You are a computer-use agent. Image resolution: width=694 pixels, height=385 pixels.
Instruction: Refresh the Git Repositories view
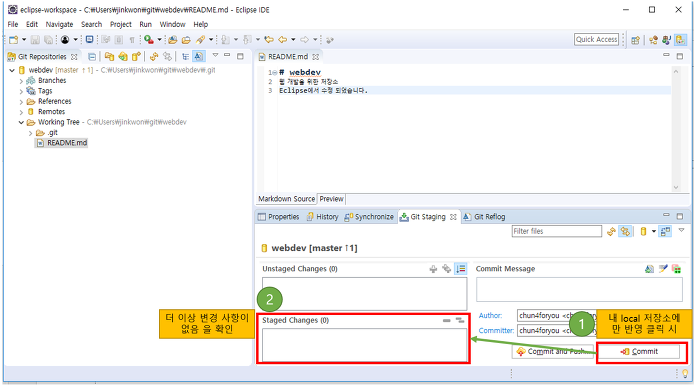click(154, 57)
